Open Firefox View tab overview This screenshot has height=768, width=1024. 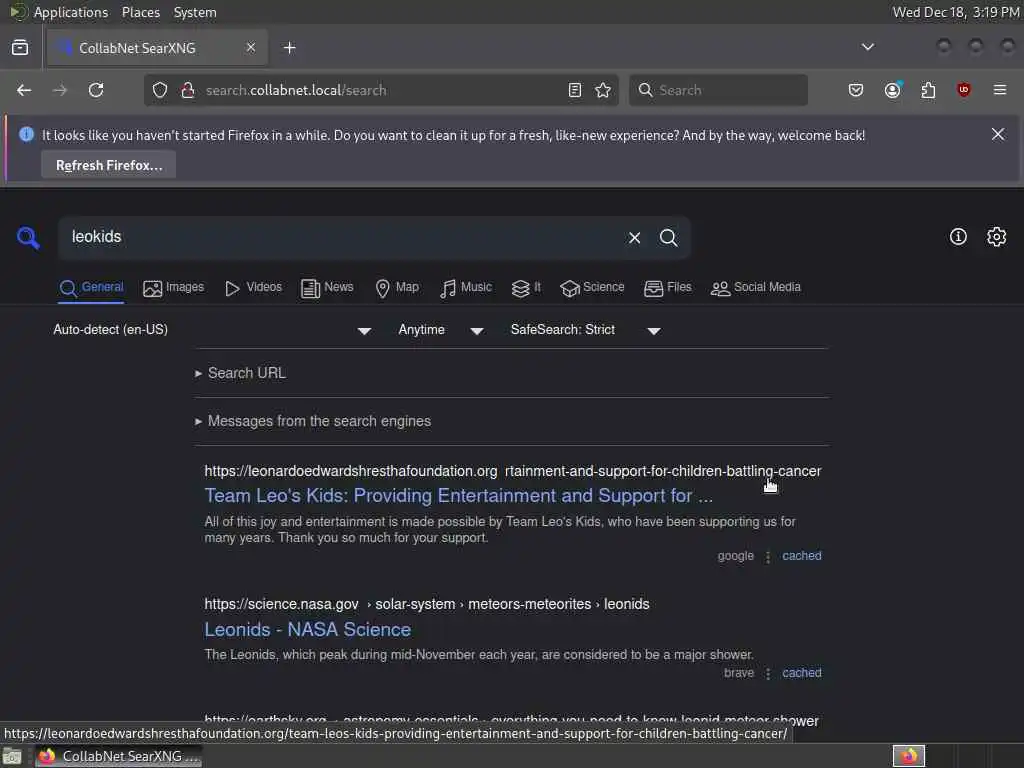coord(20,48)
